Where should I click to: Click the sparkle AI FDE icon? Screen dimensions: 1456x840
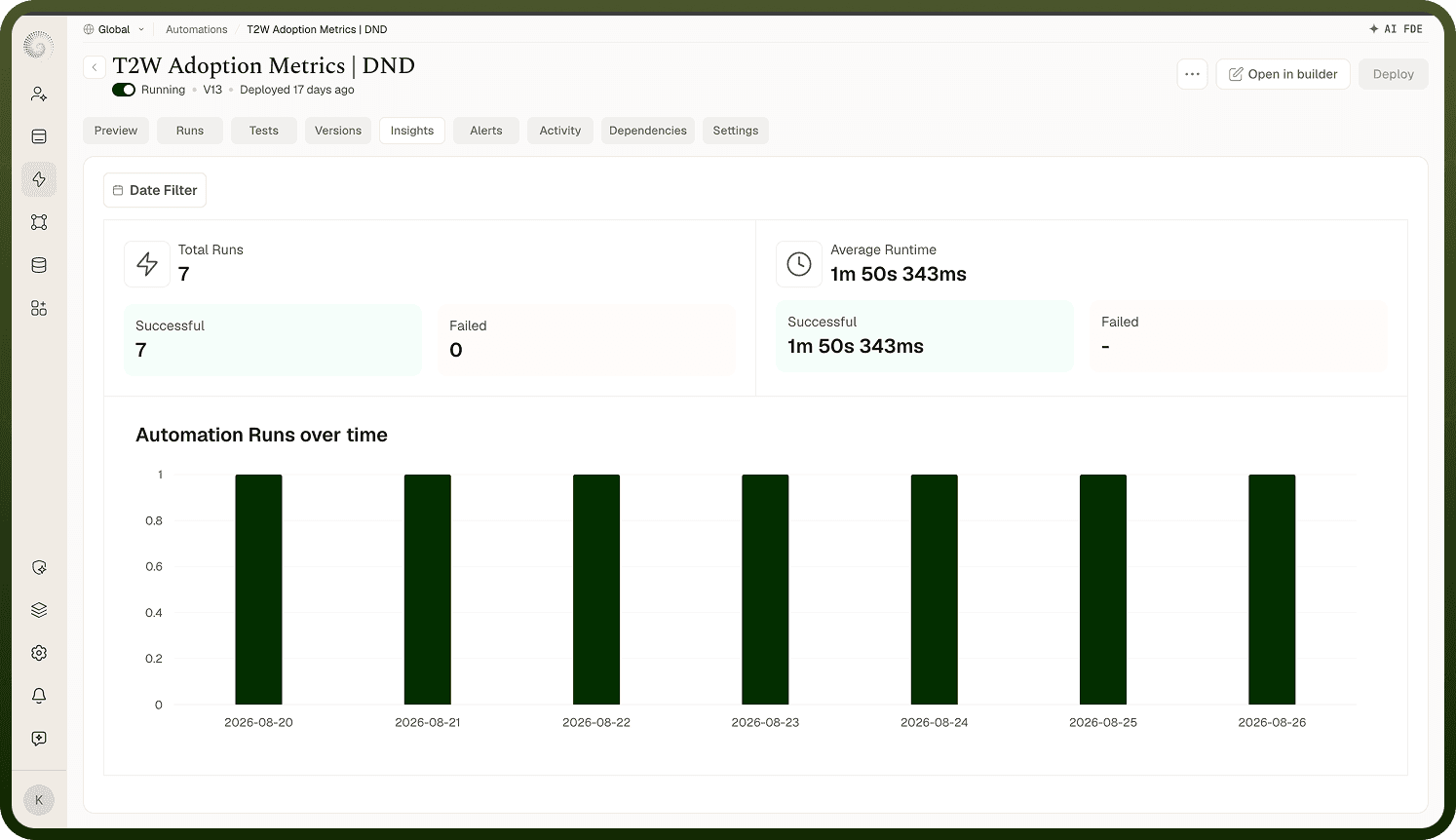point(1374,29)
